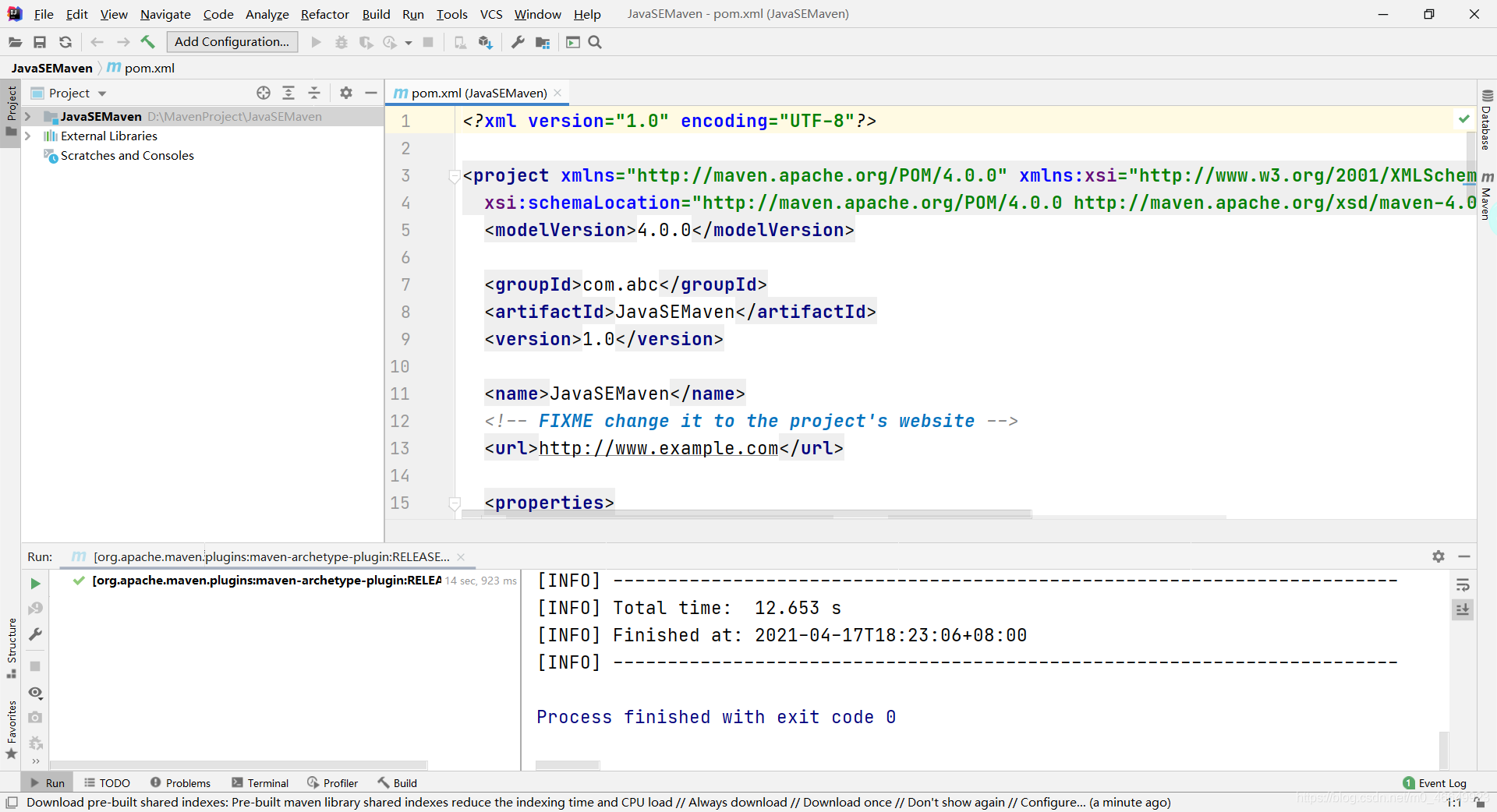Click the Search Everywhere magnifier icon
The image size is (1497, 812).
595,42
